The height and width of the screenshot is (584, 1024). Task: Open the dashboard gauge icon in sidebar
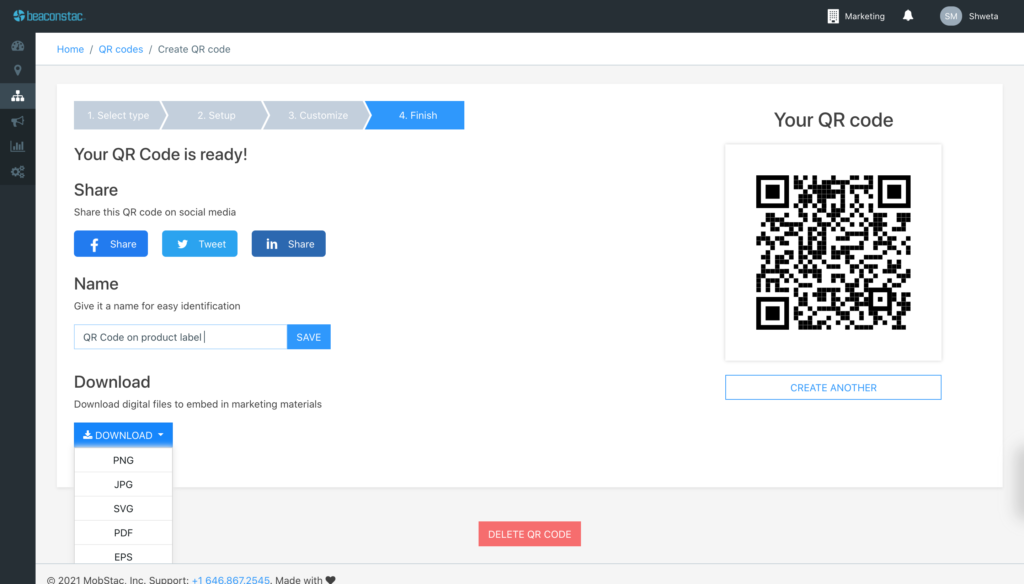coord(17,46)
